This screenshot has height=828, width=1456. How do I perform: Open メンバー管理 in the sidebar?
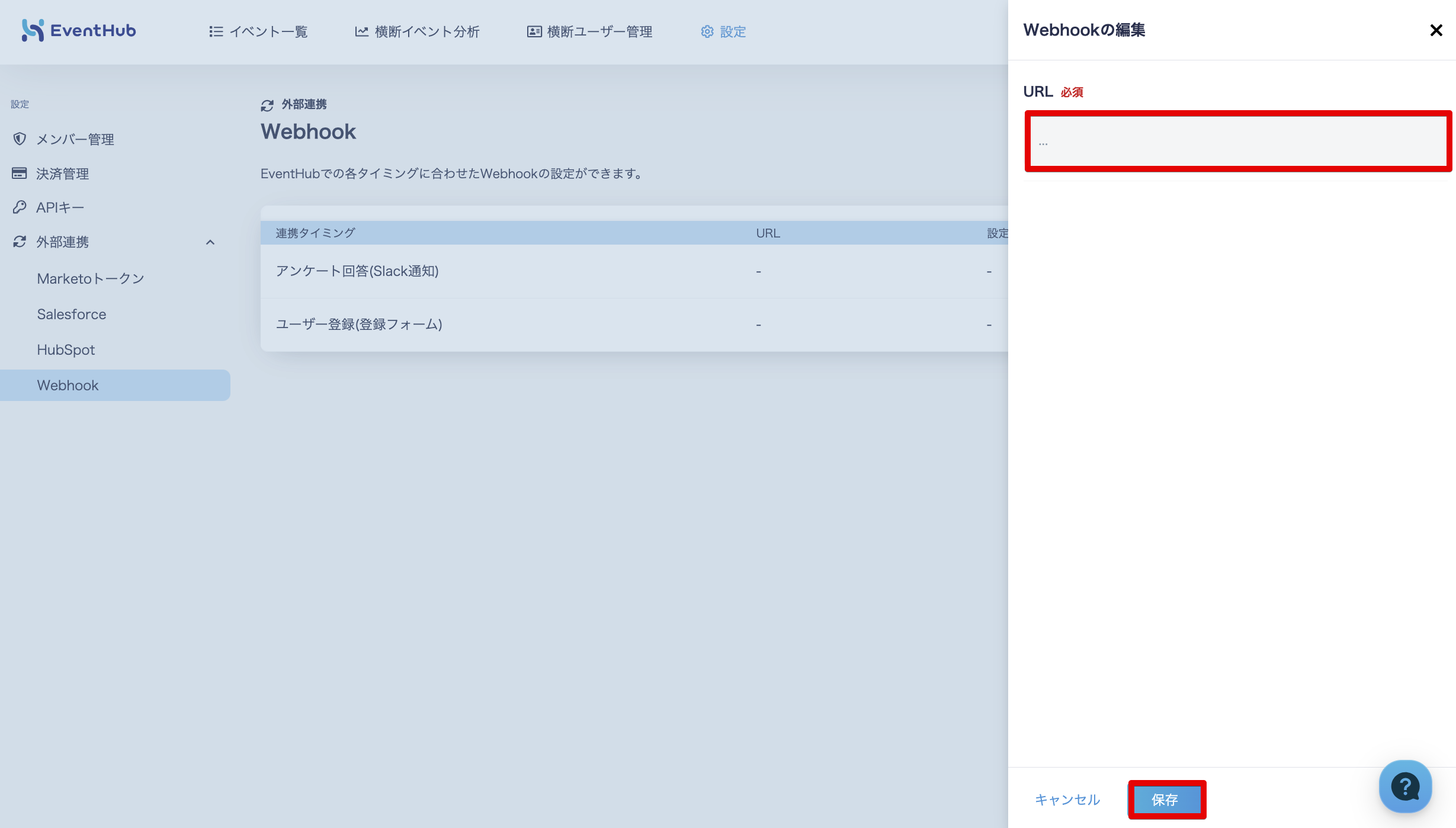[75, 139]
